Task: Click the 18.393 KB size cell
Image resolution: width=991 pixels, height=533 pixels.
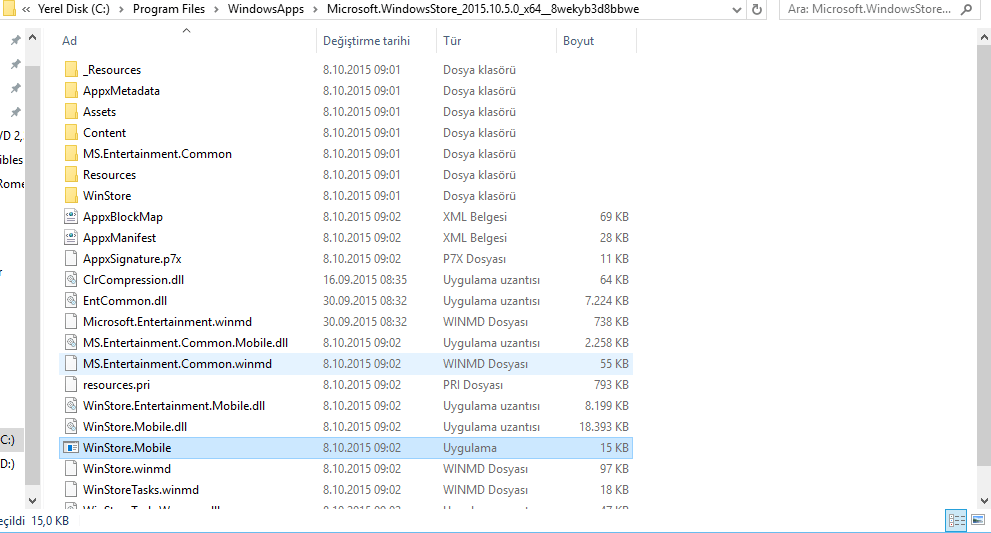Action: (x=604, y=426)
